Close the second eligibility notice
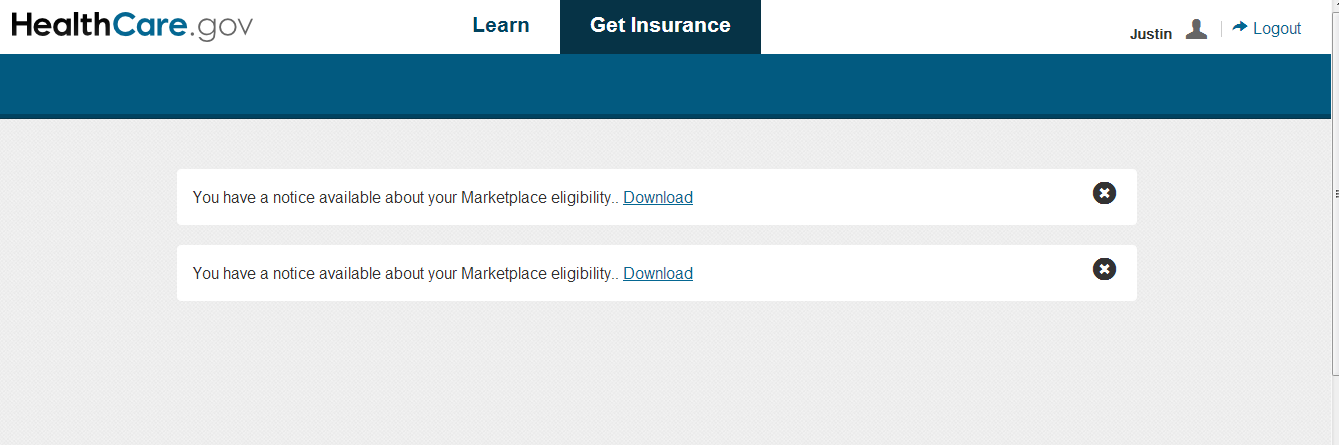 (x=1104, y=269)
